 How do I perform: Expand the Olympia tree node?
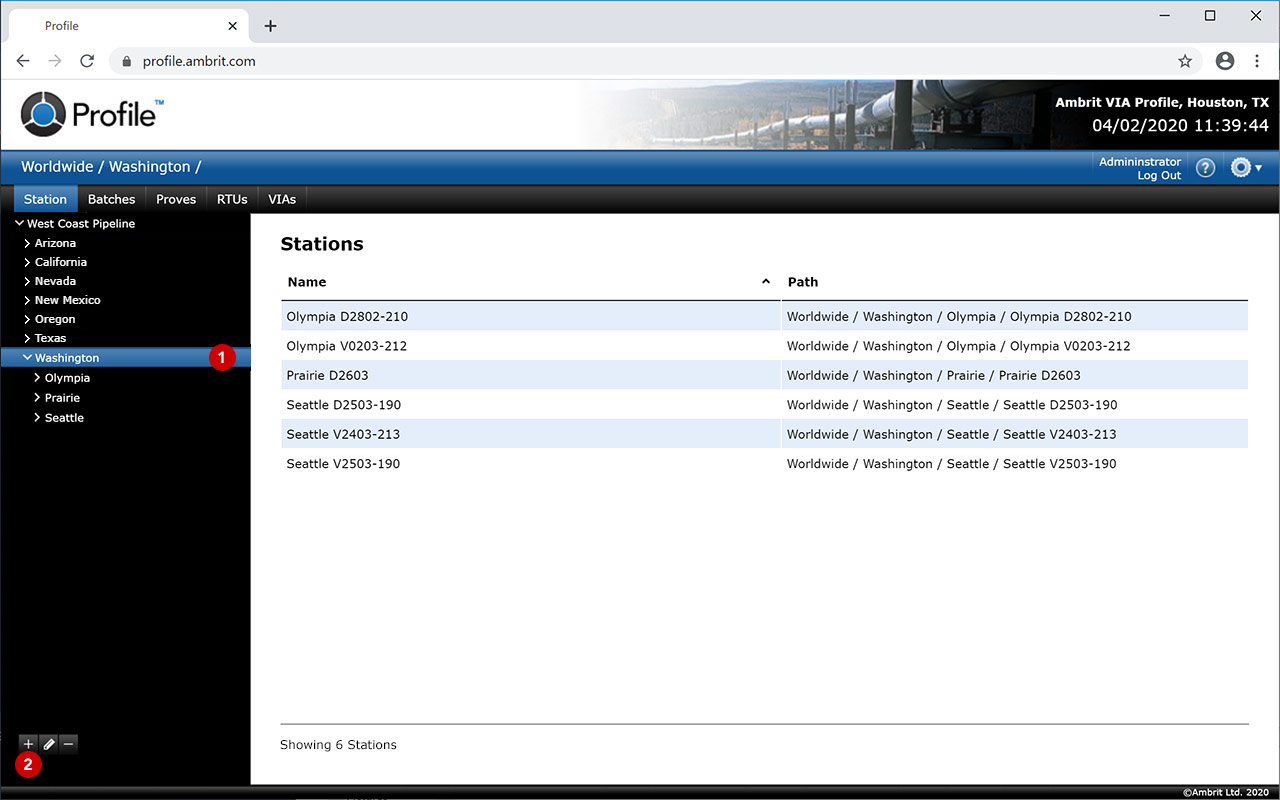38,378
